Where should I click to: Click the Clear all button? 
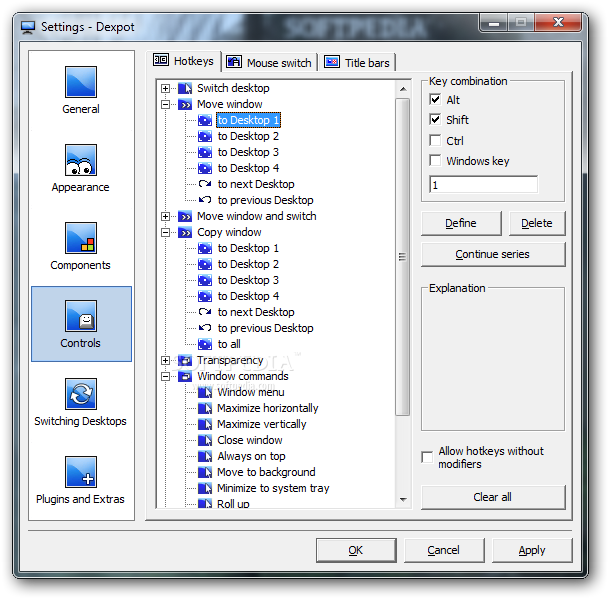tap(493, 497)
